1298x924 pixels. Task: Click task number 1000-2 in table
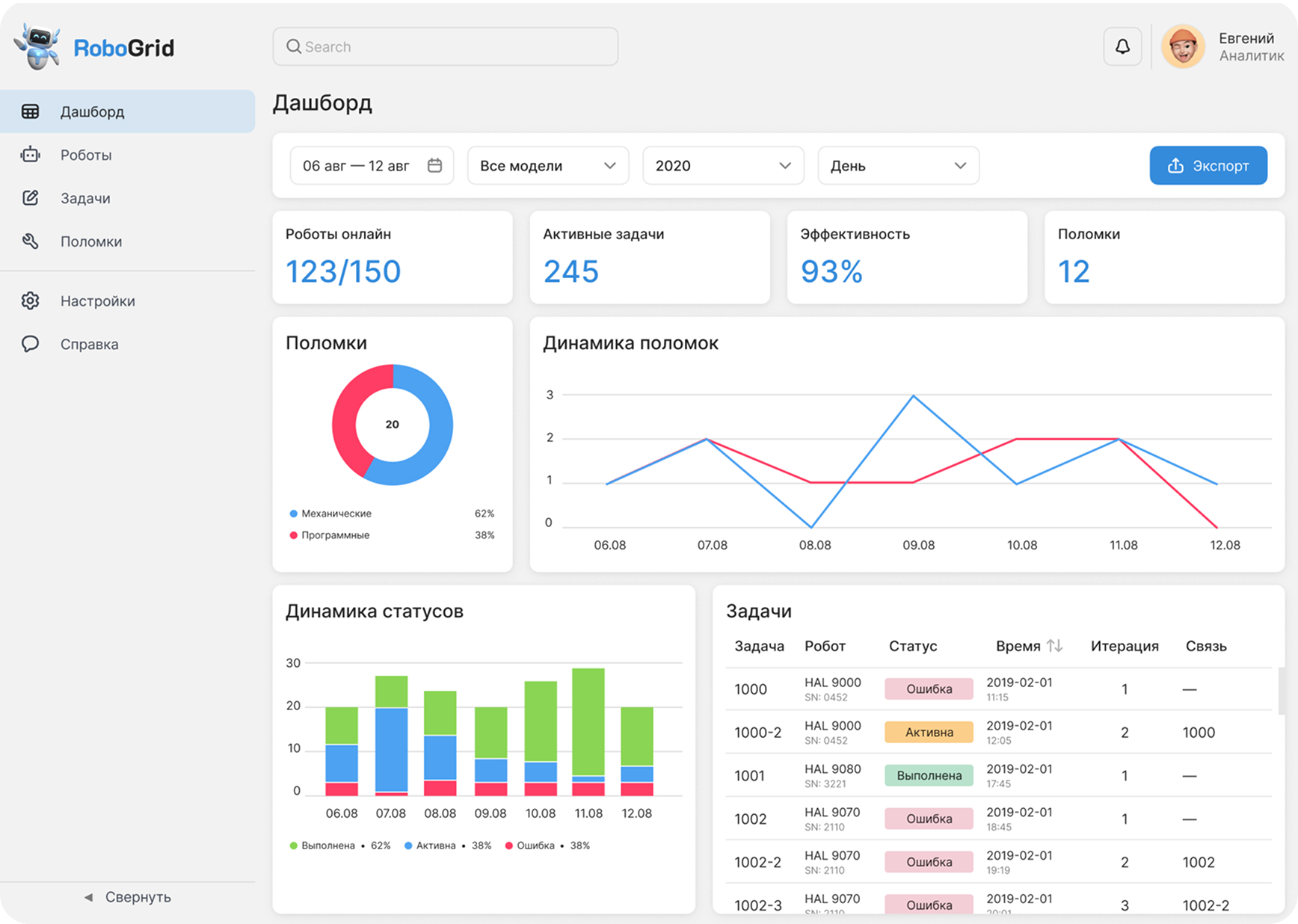pos(757,733)
